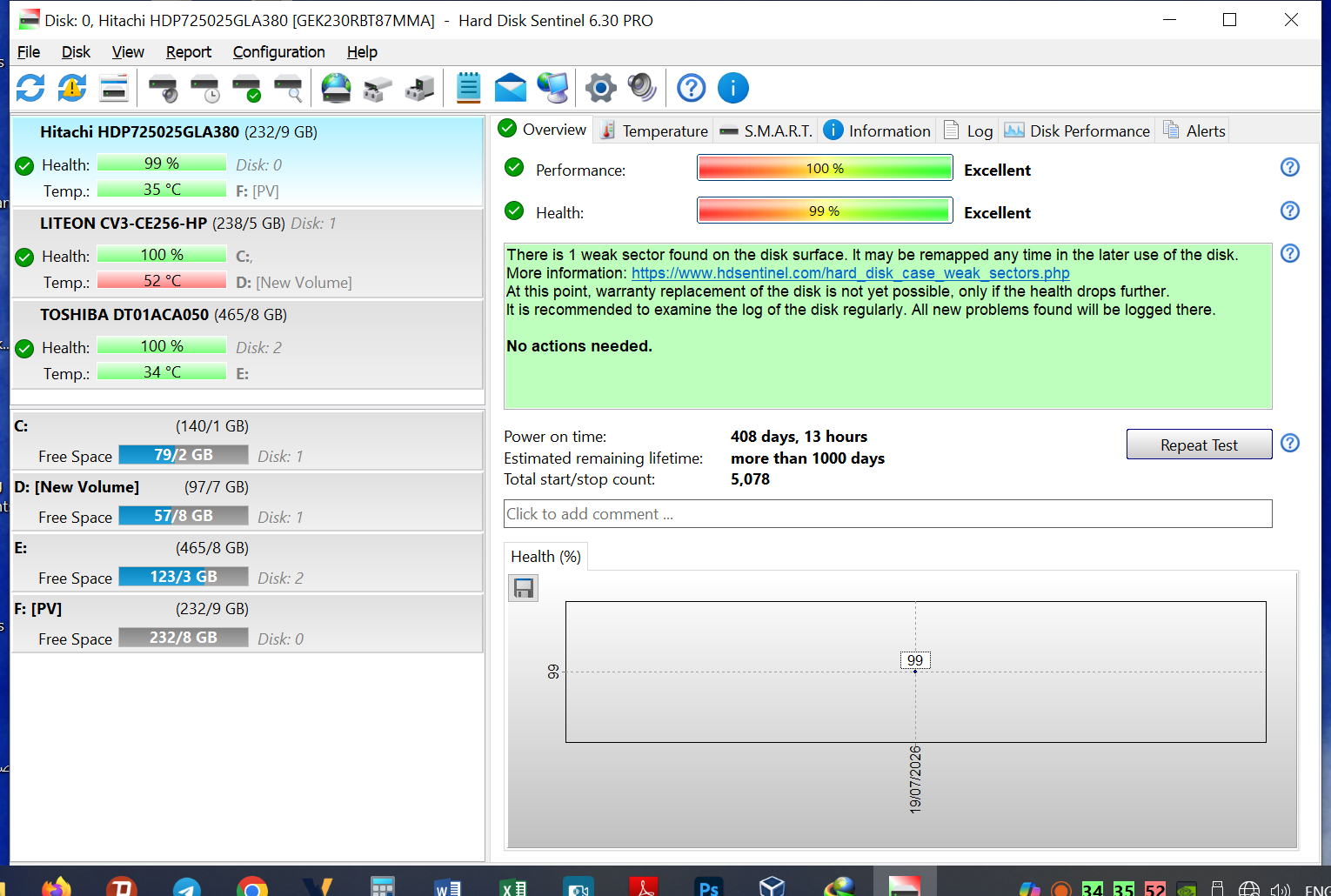The height and width of the screenshot is (896, 1331).
Task: Open Google Chrome from the taskbar
Action: pyautogui.click(x=252, y=886)
